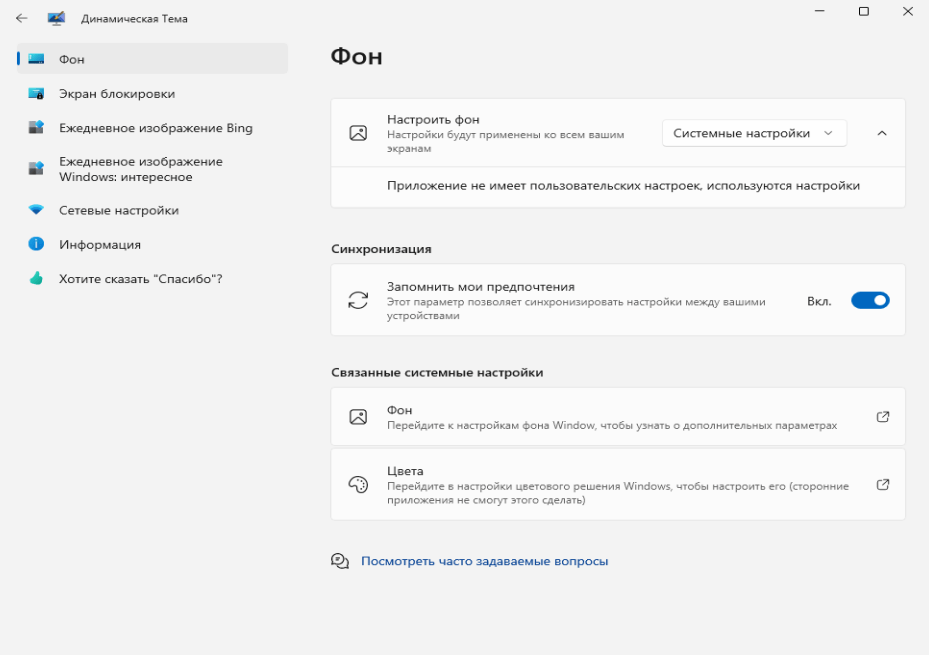Click the palette icon beside Цвета

click(x=358, y=485)
